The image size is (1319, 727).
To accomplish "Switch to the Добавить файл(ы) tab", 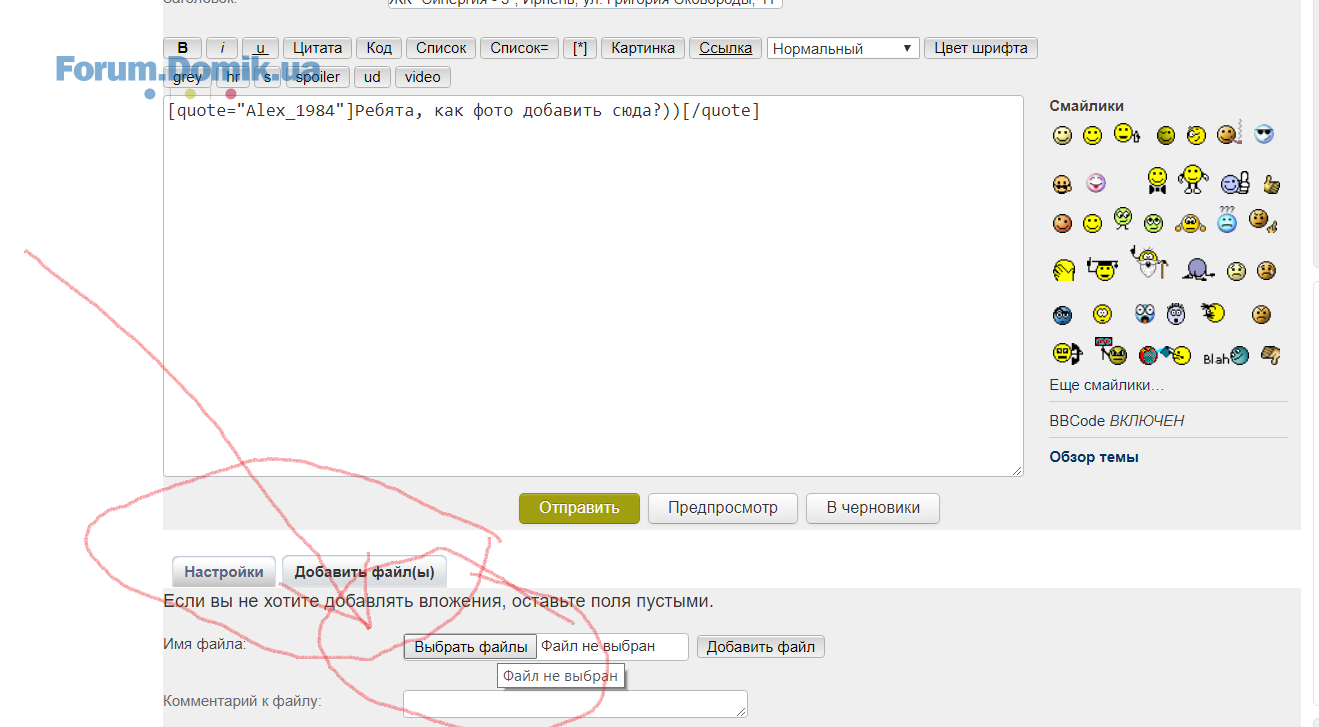I will tap(364, 572).
